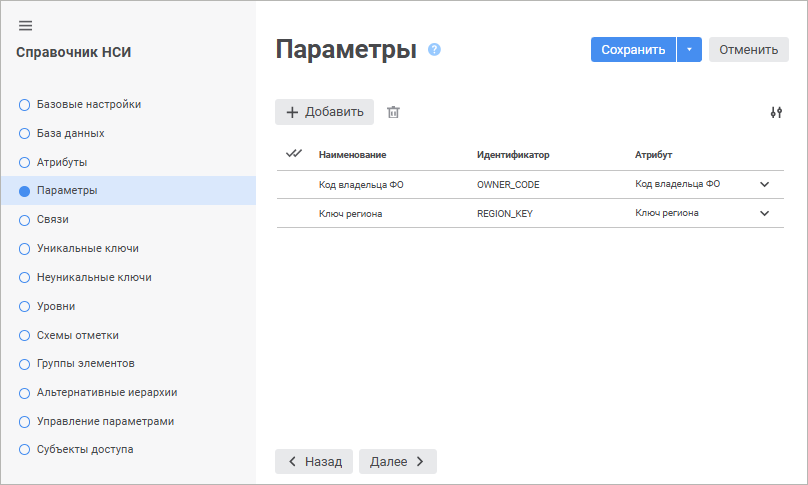The image size is (808, 485).
Task: Select the База данных radio step
Action: point(24,134)
